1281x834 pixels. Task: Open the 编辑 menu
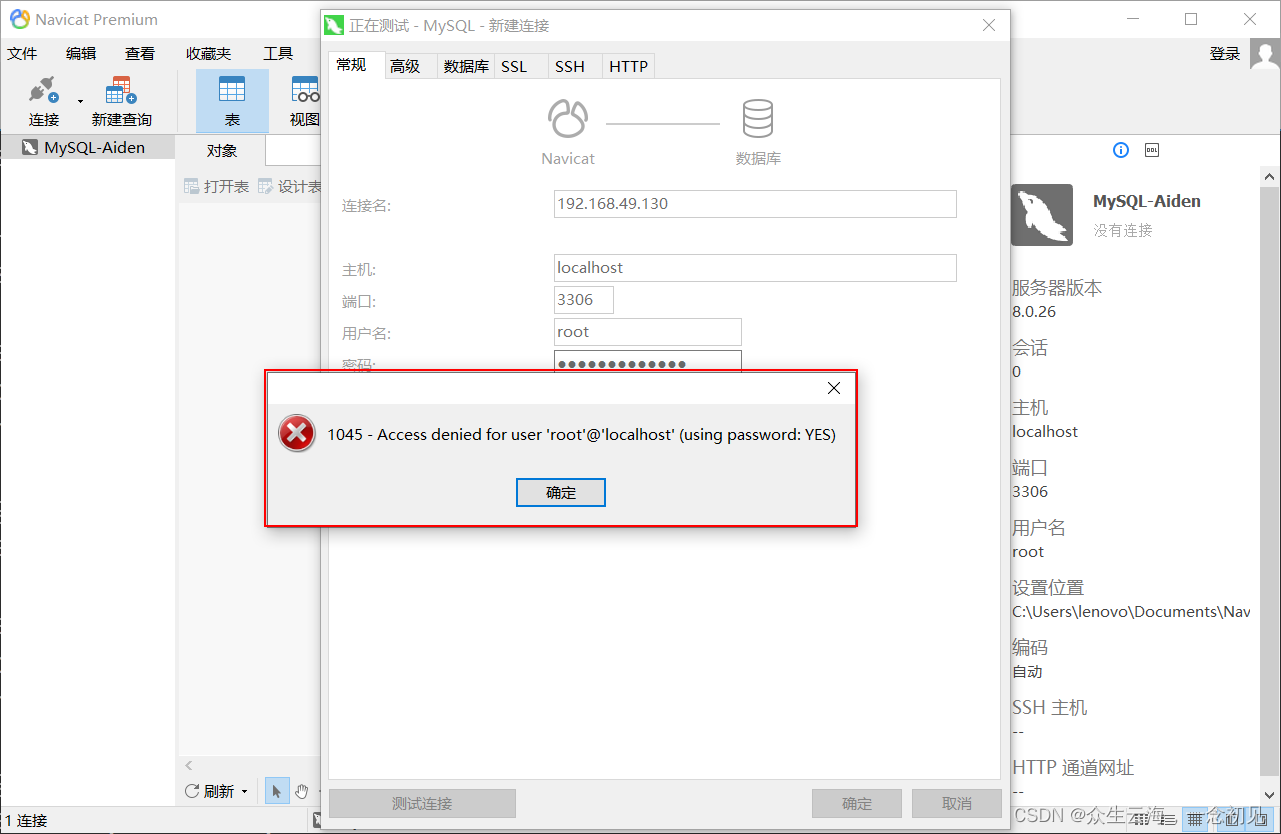point(81,54)
